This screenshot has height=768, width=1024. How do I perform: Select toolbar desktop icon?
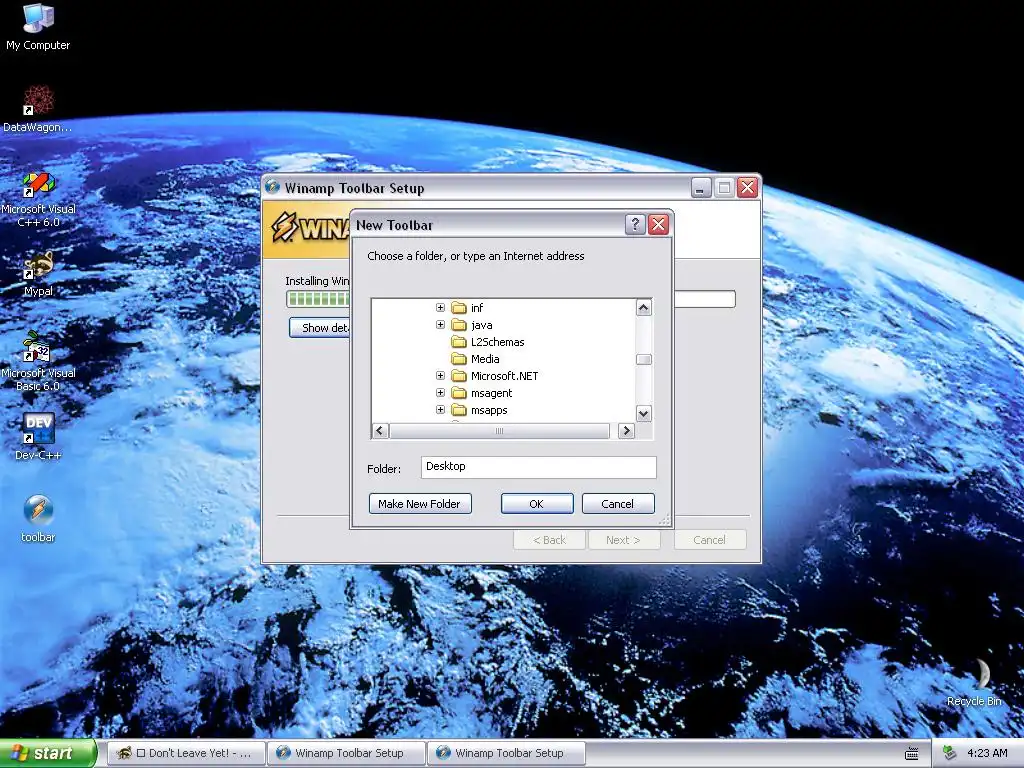click(x=38, y=519)
